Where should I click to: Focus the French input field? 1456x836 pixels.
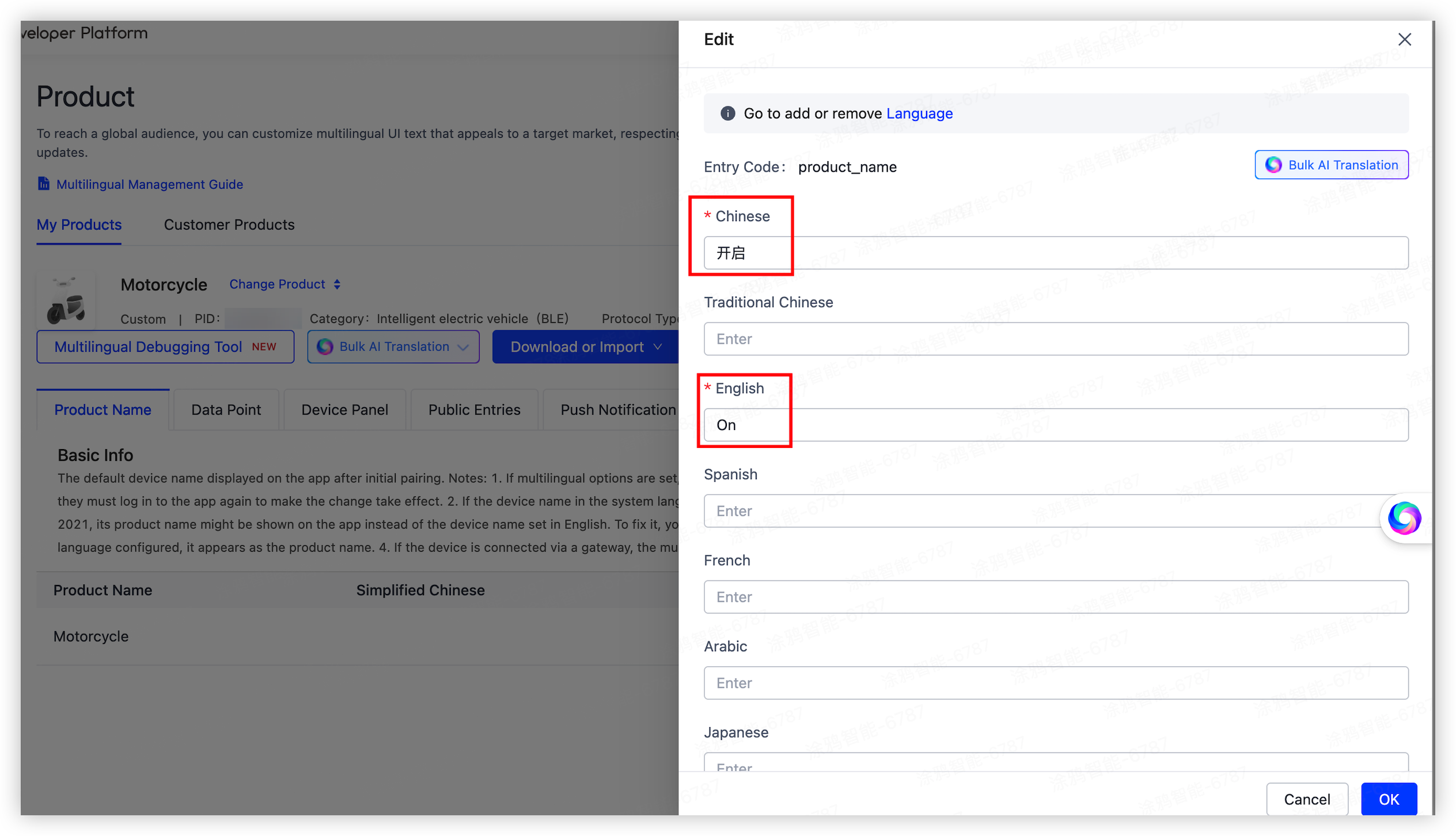pos(1056,596)
